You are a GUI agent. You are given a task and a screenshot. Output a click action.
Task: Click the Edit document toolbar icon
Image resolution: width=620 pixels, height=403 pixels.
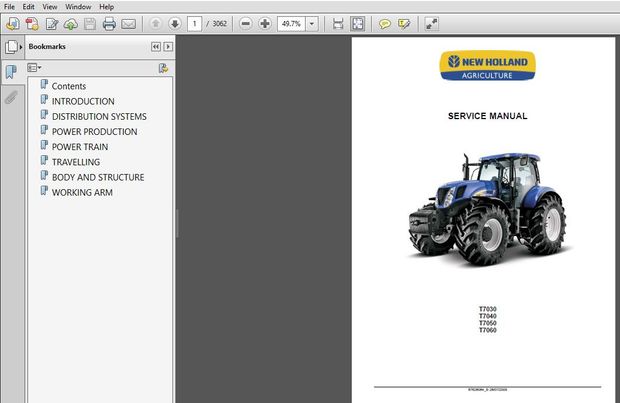[x=51, y=24]
